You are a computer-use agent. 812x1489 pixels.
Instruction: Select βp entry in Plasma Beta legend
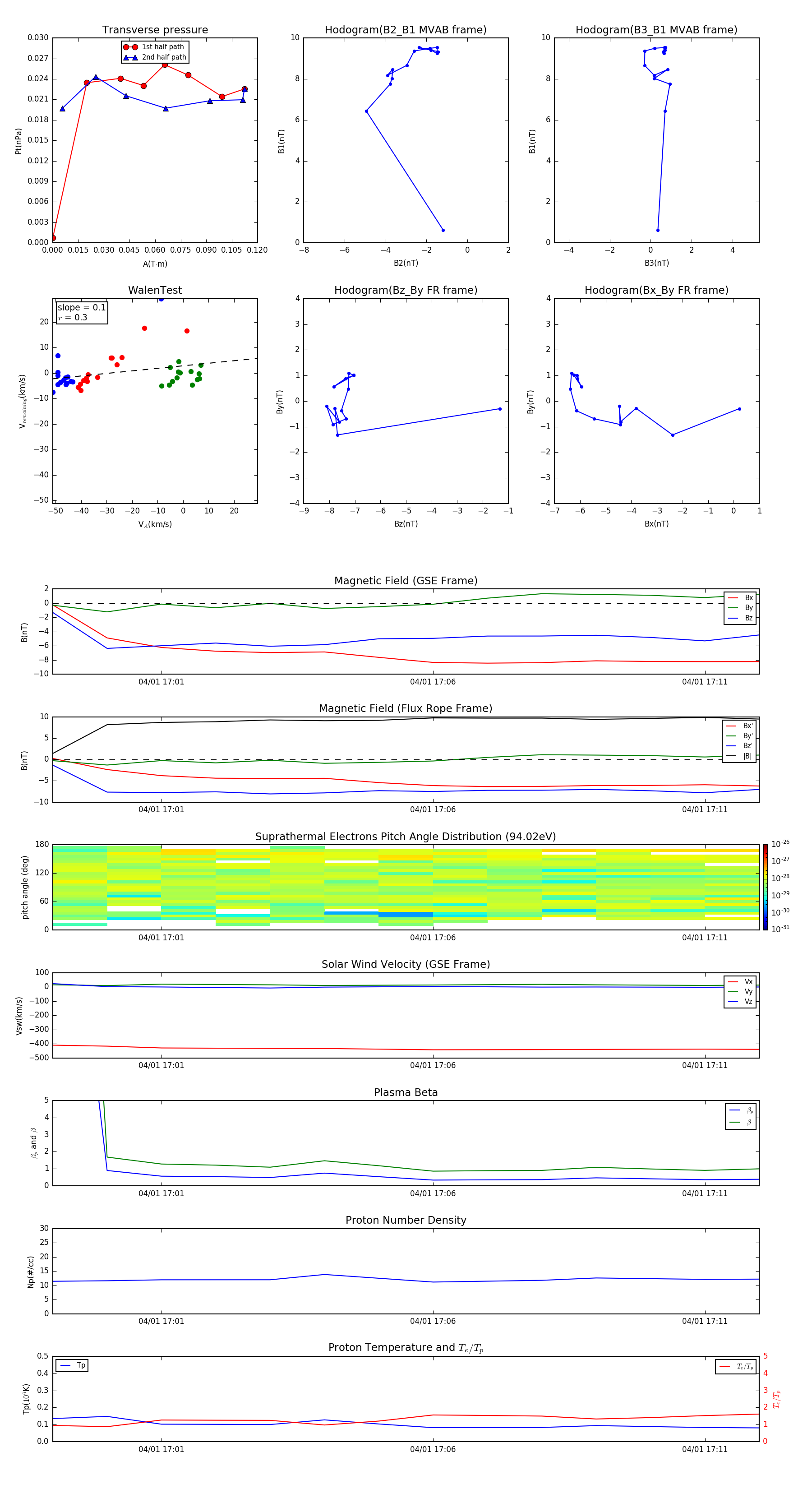741,1110
